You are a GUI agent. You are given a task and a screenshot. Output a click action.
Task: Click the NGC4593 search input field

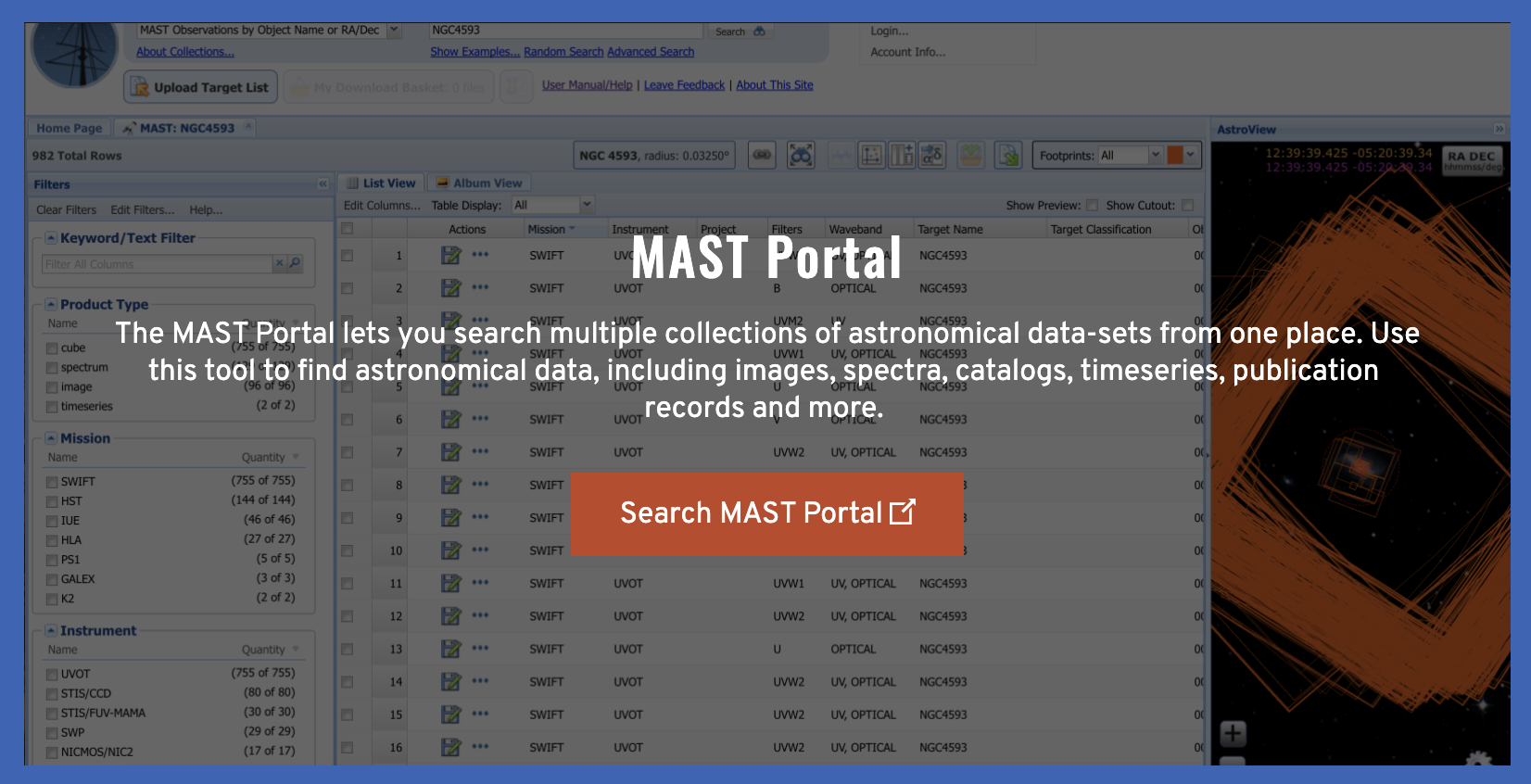point(566,31)
